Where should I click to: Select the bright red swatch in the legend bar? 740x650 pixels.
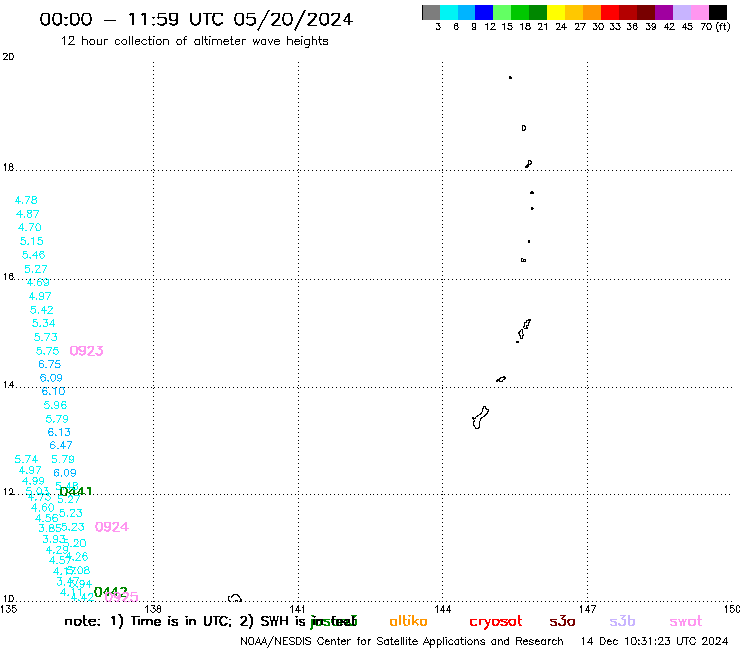pos(610,12)
